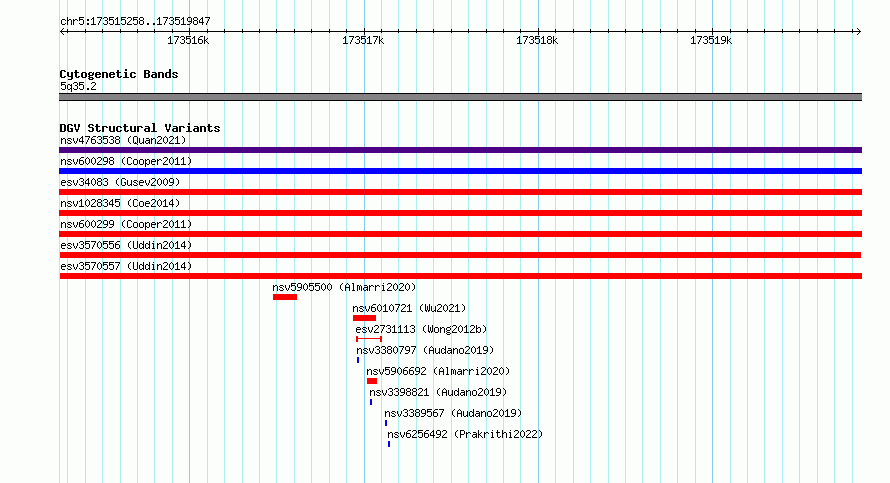Click the DGV Structural Variants track title

click(140, 128)
